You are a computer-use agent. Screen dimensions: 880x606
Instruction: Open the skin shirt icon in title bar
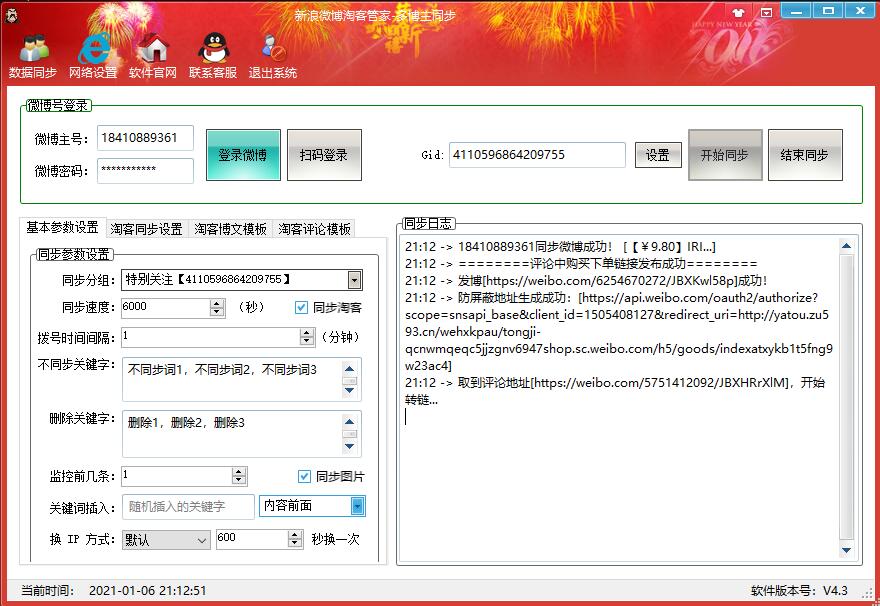pyautogui.click(x=739, y=12)
